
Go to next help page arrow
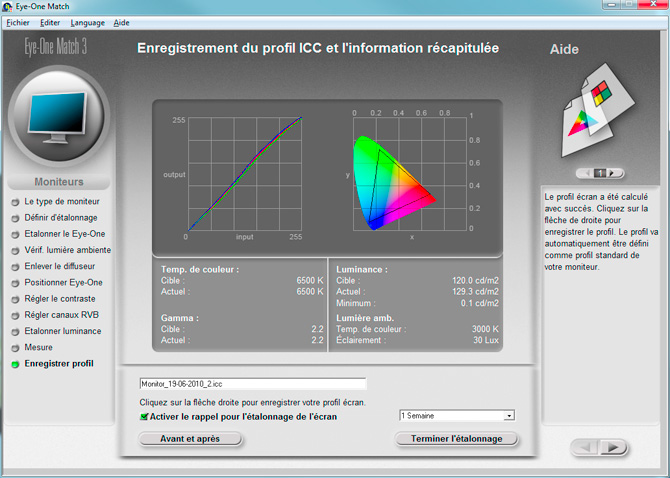pyautogui.click(x=612, y=173)
